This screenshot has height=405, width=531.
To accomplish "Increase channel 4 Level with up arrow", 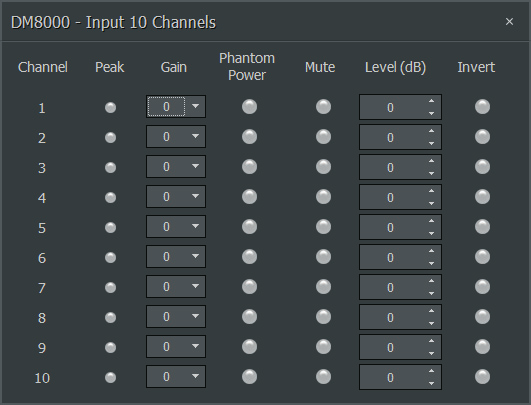I will pyautogui.click(x=431, y=191).
